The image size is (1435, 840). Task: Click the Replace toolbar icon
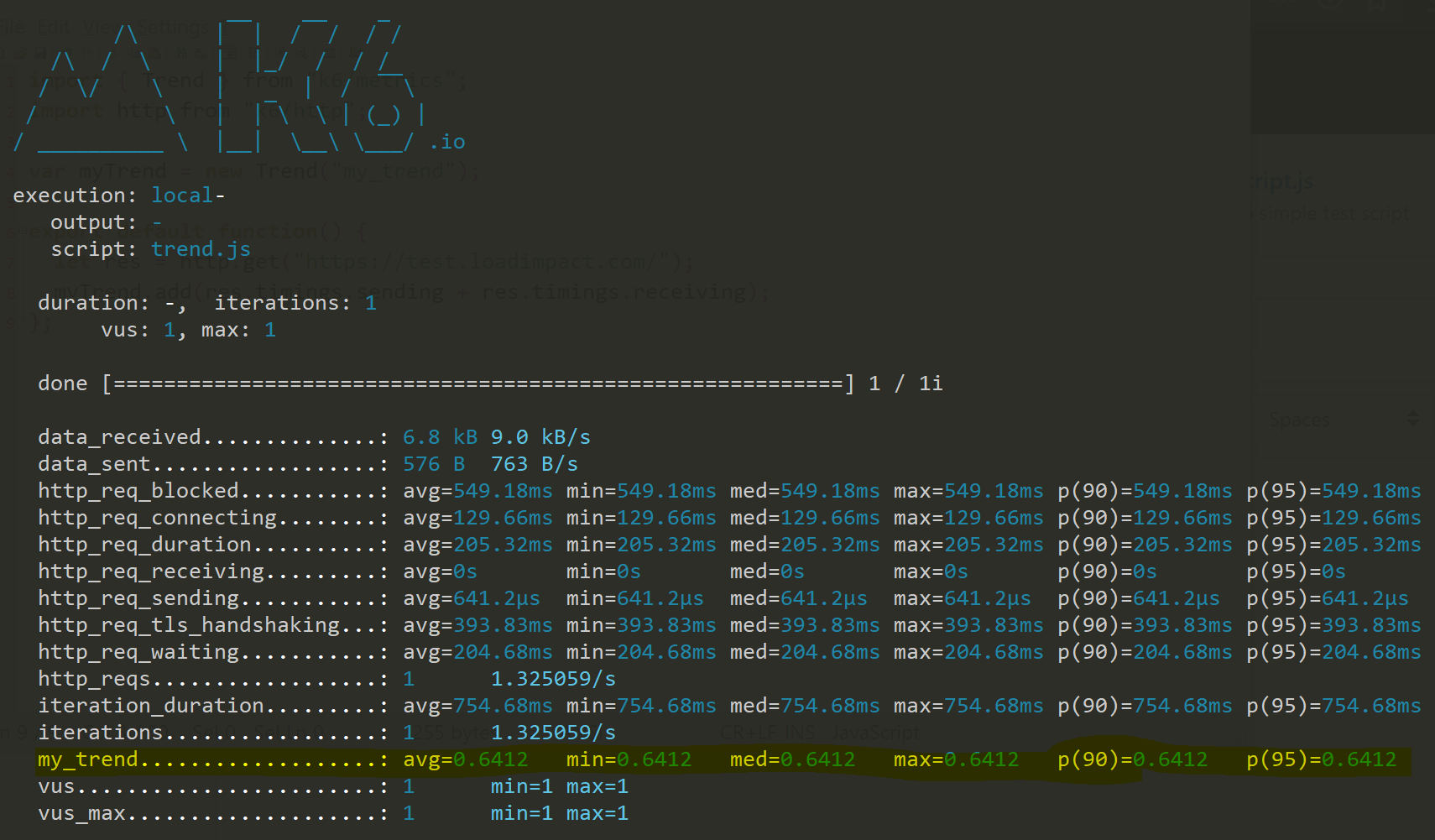coord(202,52)
